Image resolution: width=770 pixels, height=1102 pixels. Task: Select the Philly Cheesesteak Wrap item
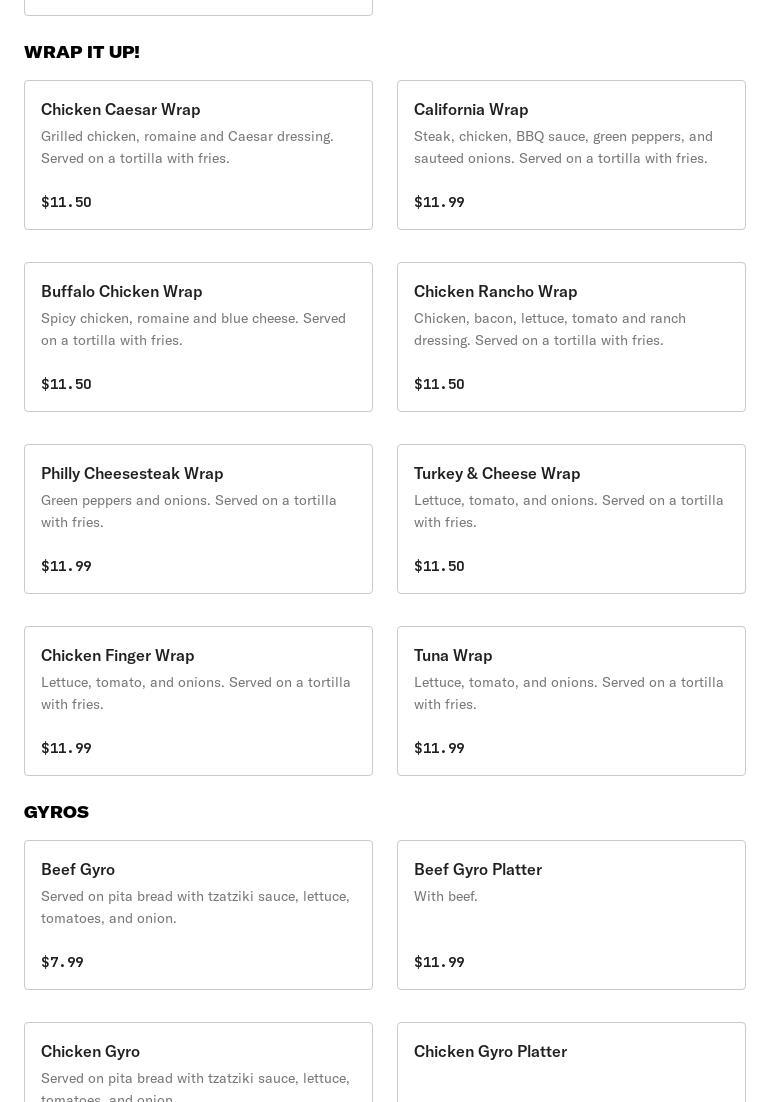pos(198,519)
